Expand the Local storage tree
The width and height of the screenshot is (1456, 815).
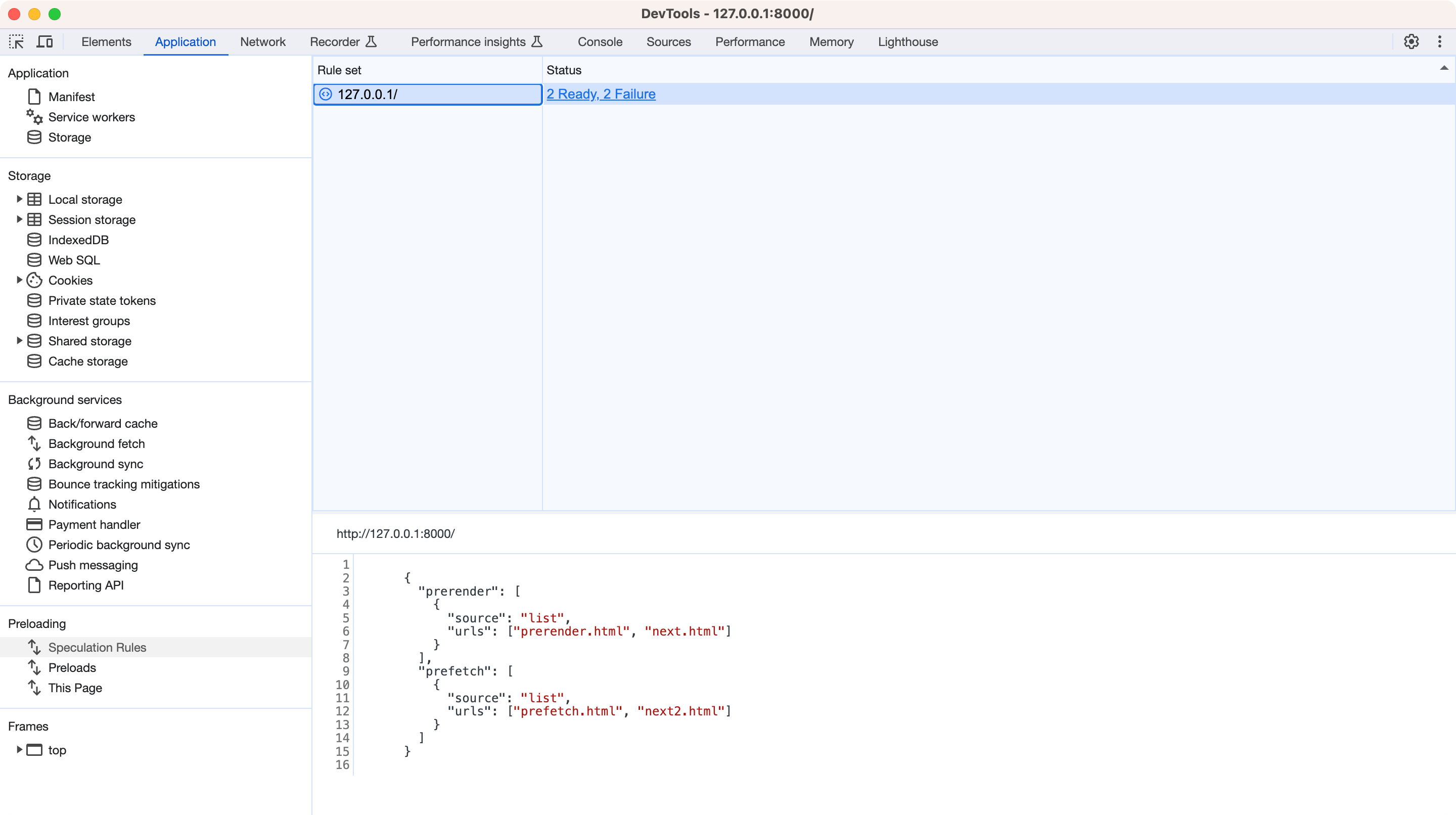pyautogui.click(x=19, y=199)
